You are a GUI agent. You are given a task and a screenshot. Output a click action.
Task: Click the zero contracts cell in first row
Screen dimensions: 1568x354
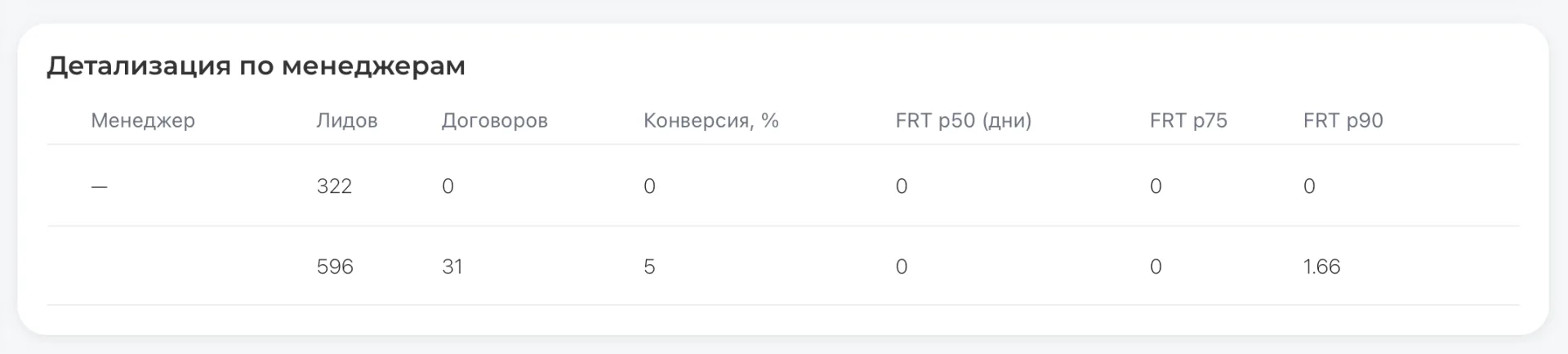click(x=448, y=186)
